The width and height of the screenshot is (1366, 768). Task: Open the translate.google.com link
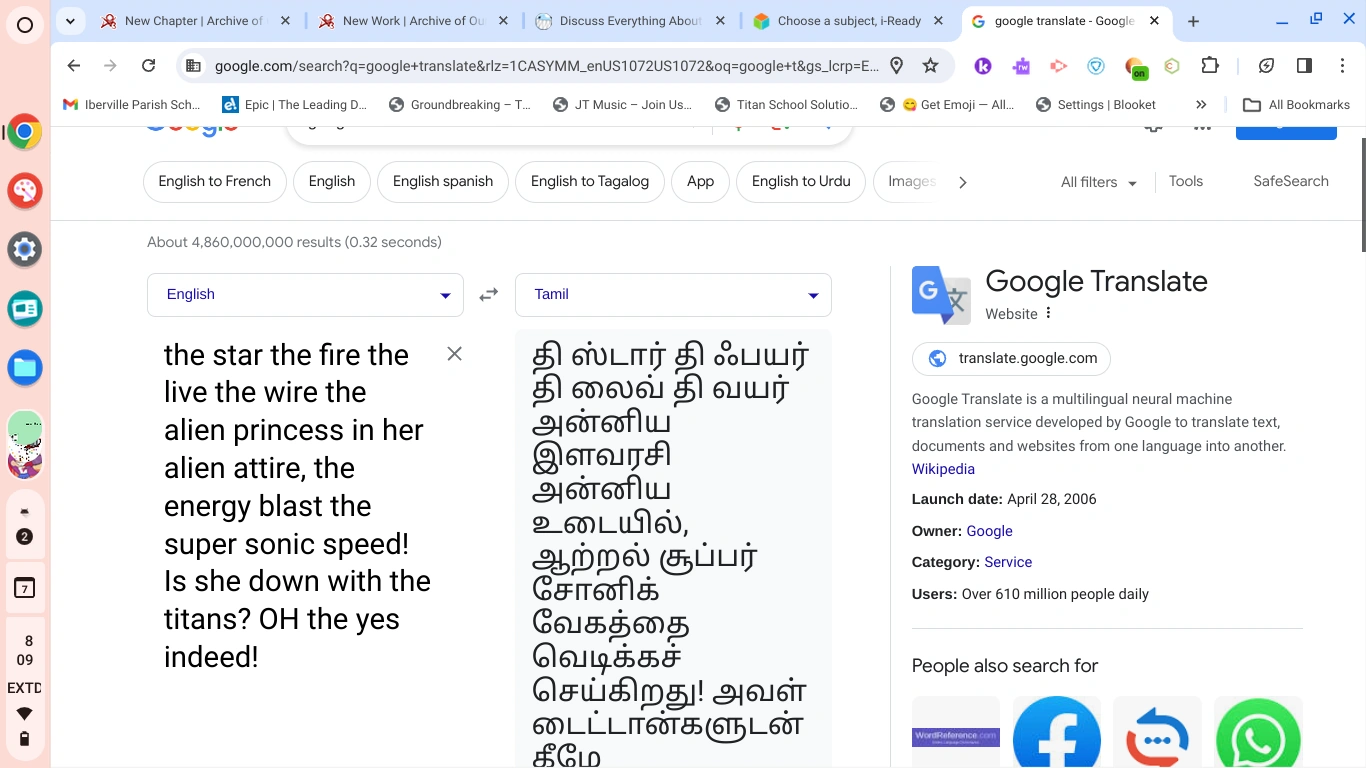[1010, 358]
